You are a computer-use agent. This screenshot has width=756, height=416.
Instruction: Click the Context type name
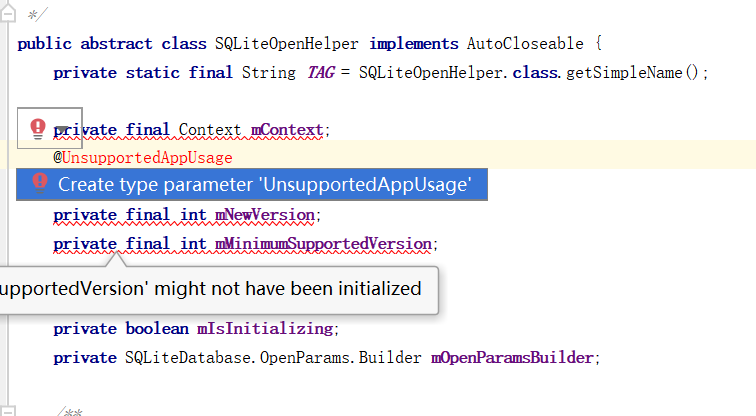click(210, 130)
